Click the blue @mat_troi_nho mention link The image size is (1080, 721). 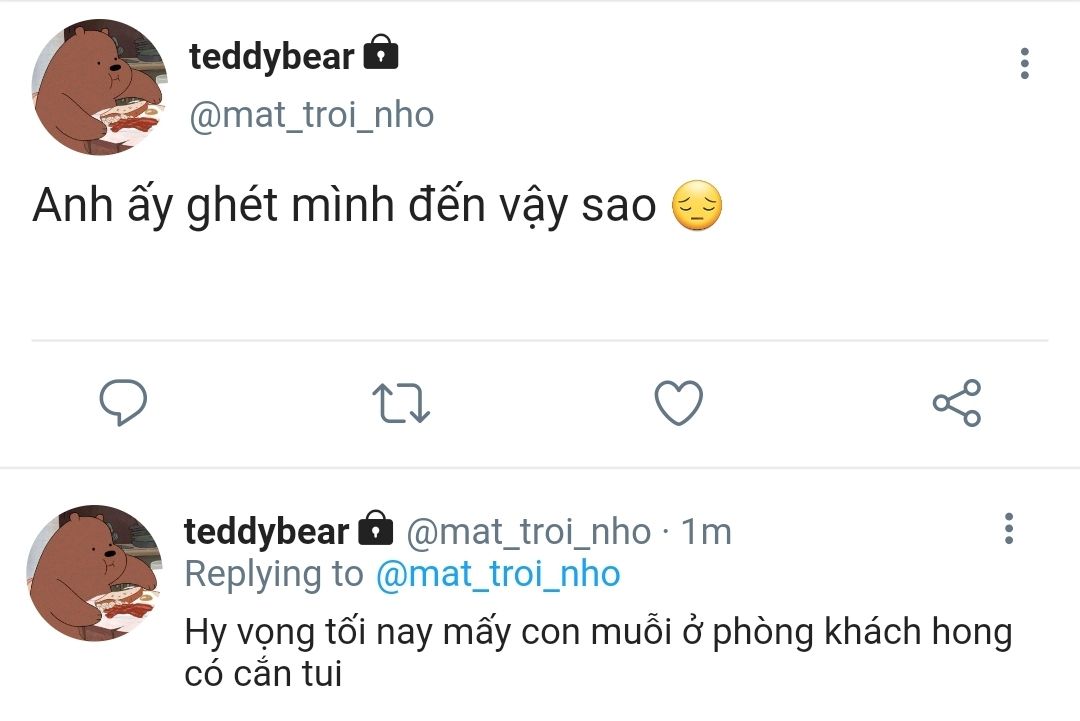497,574
